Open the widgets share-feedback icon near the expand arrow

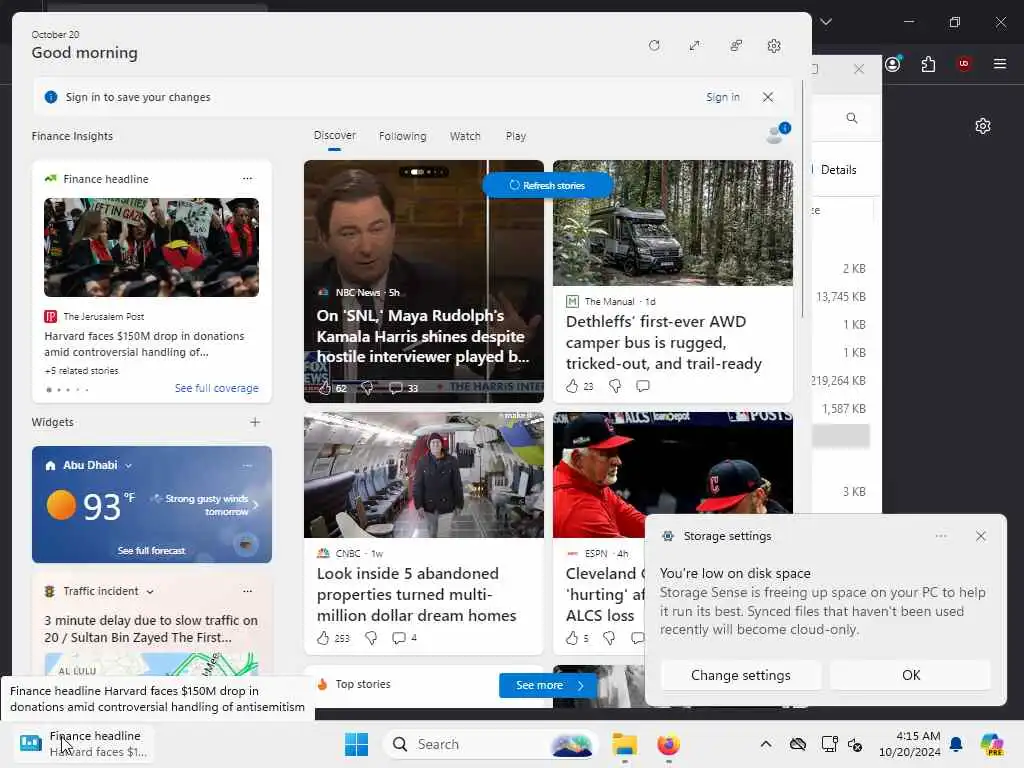tap(735, 46)
